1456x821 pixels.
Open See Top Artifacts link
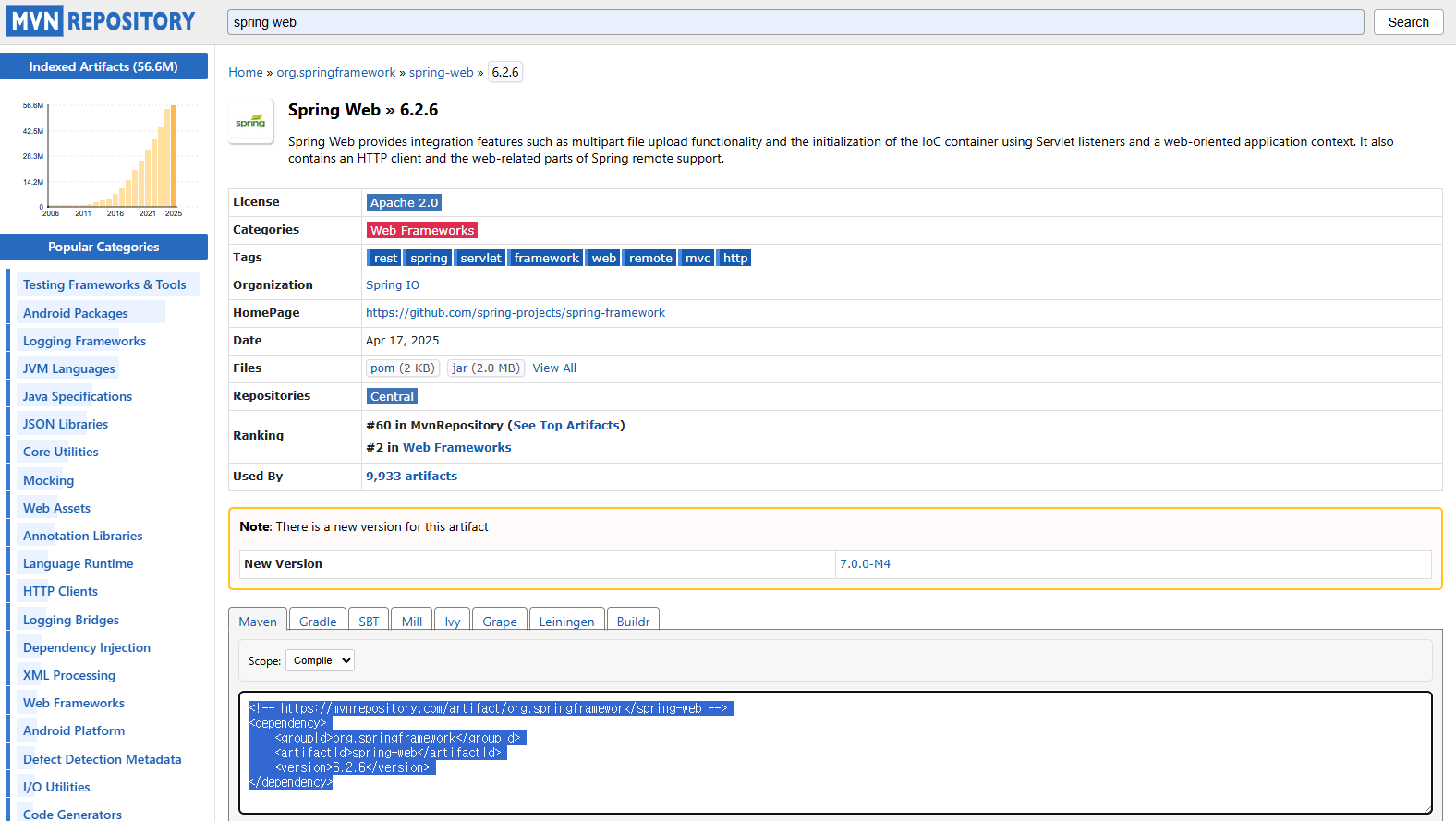(566, 426)
